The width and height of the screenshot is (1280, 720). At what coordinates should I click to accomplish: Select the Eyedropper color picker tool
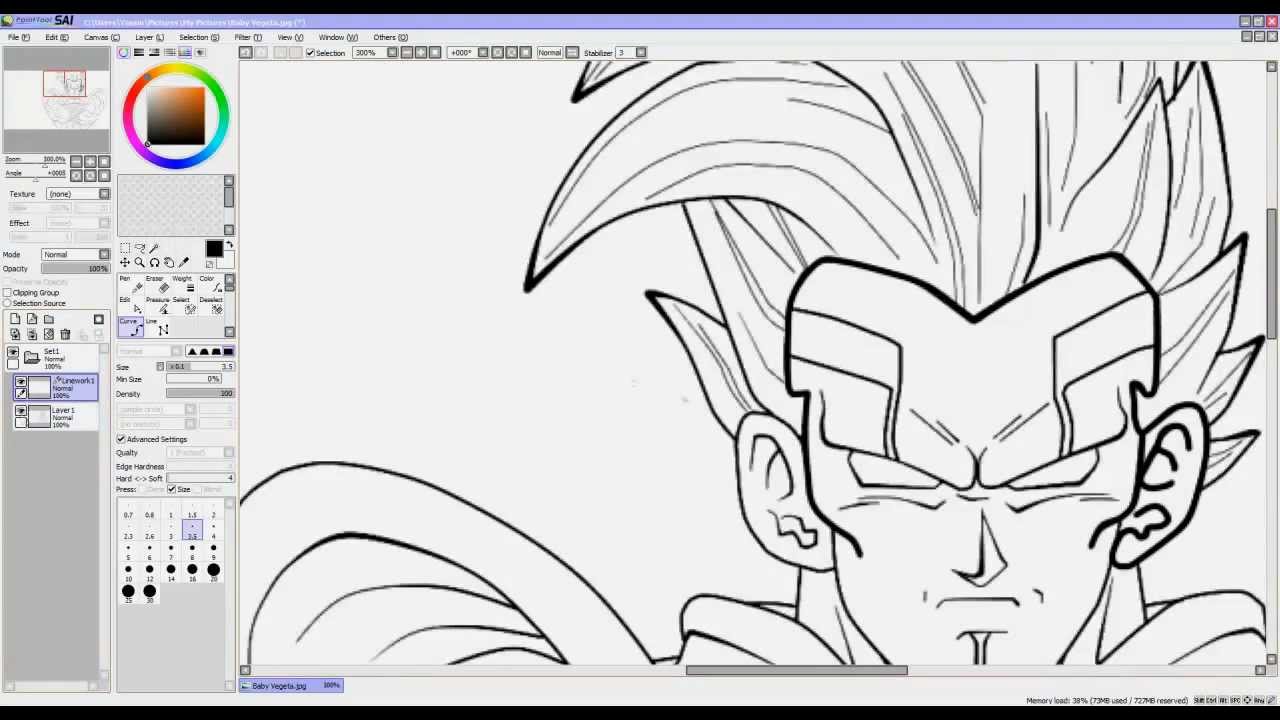pos(184,263)
